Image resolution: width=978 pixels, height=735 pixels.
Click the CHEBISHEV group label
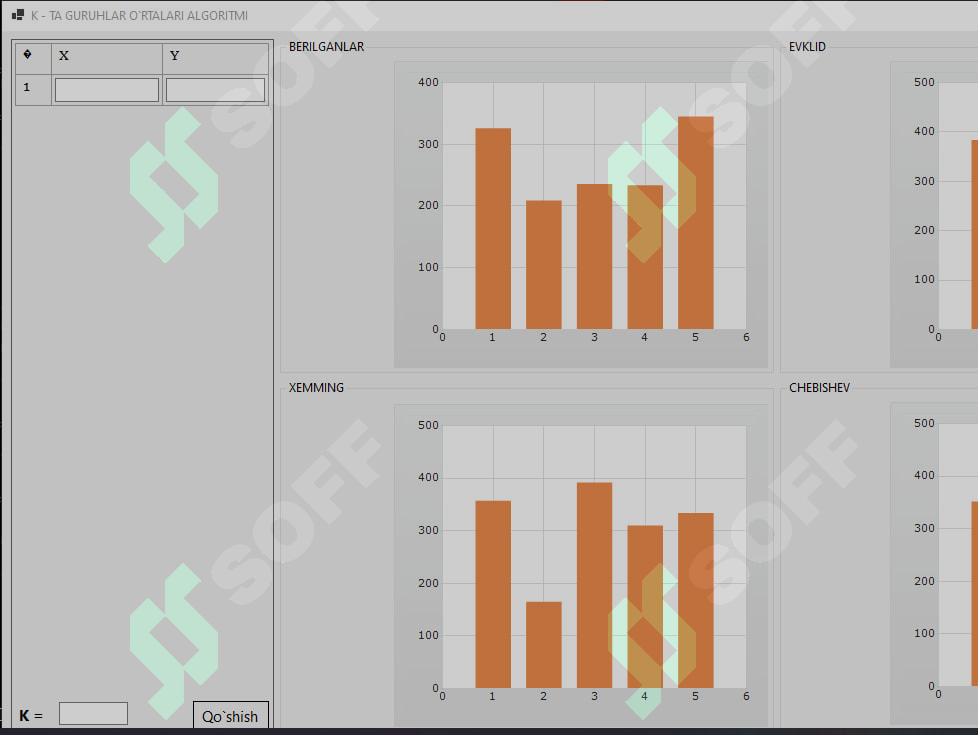click(819, 387)
